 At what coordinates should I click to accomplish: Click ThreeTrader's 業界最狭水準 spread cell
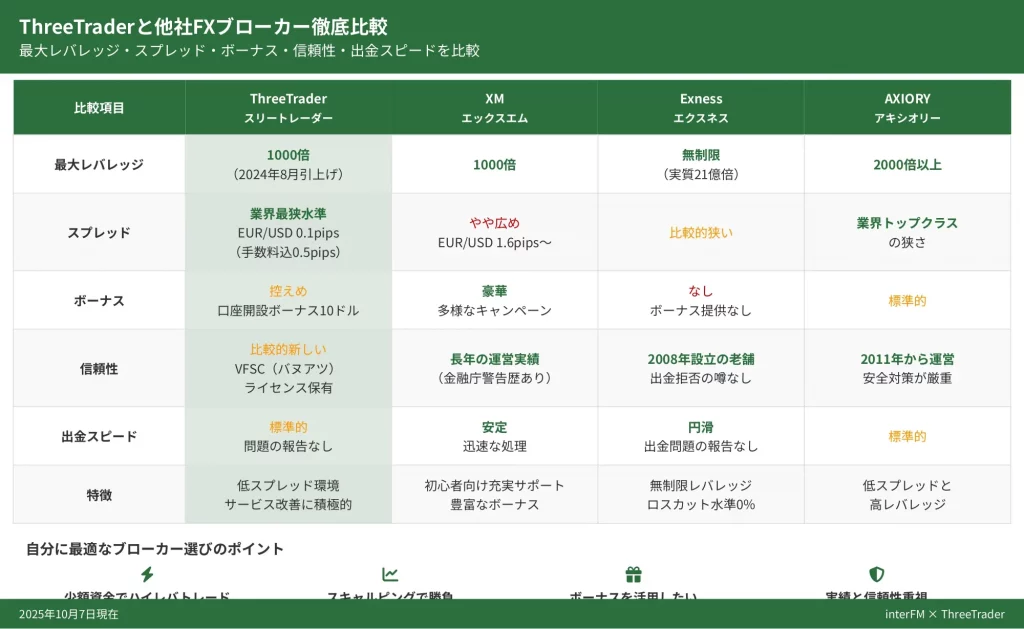pos(288,233)
